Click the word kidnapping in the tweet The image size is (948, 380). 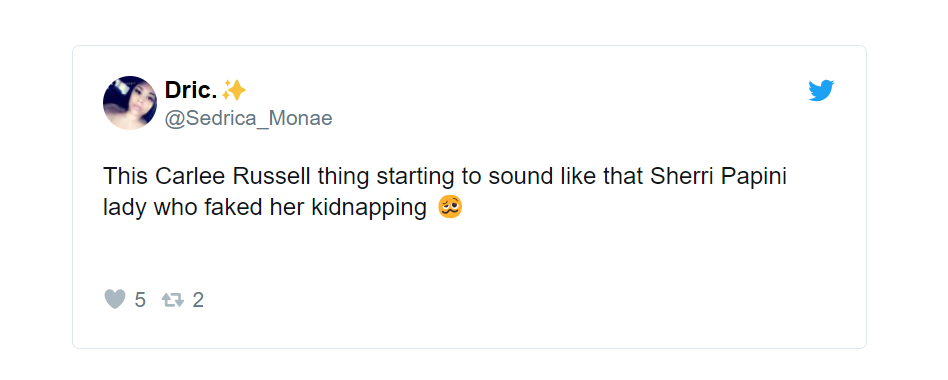pyautogui.click(x=369, y=208)
